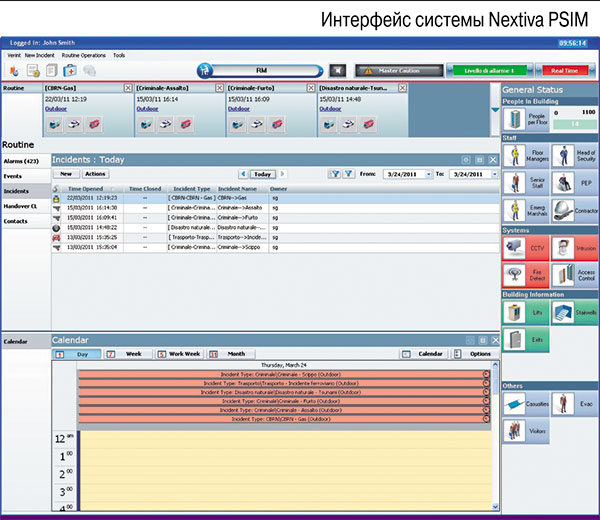Screen dimensions: 600x520
Task: Select the Access Control icon
Action: [x=573, y=274]
